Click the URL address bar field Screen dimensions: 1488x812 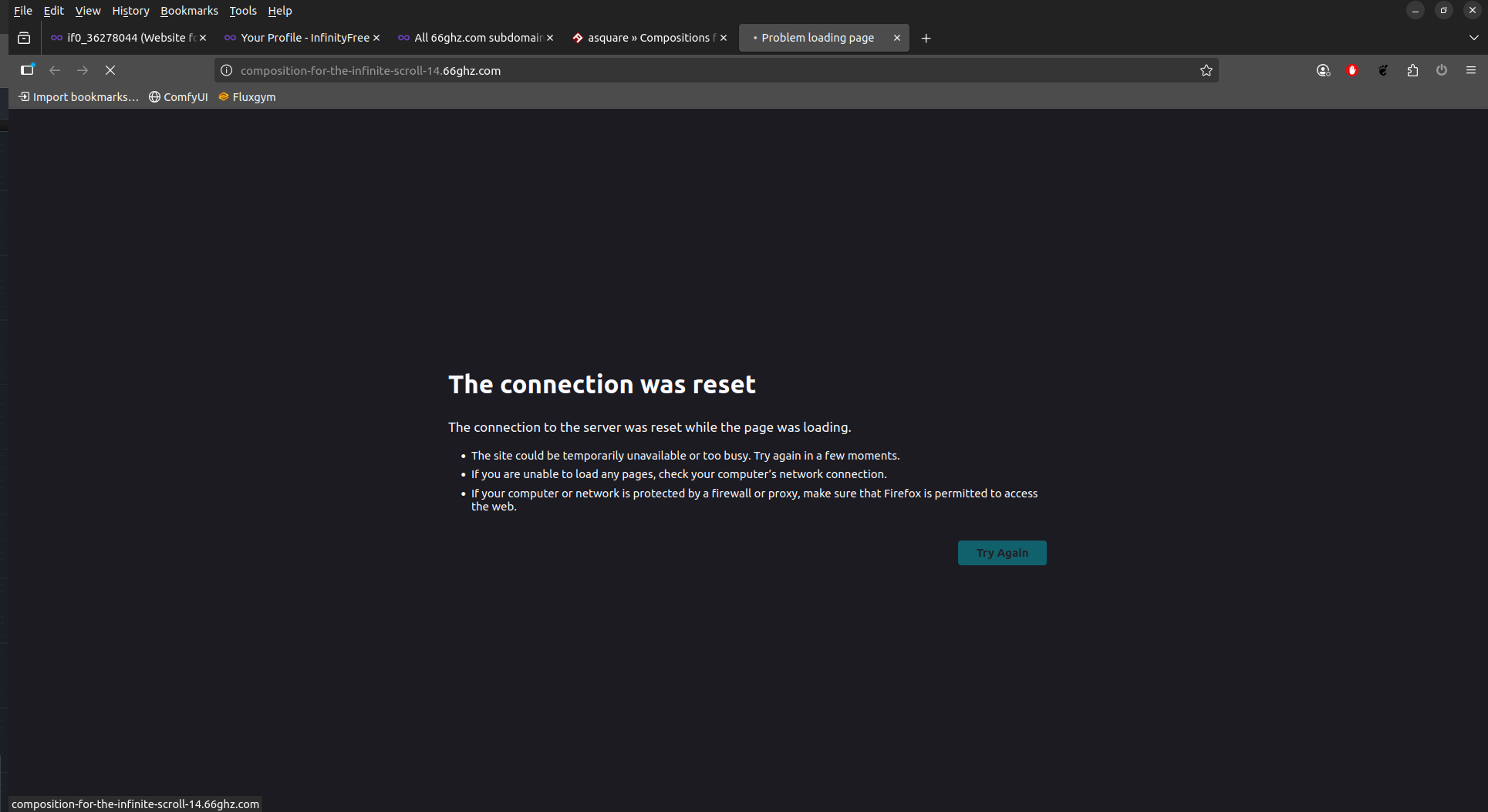694,70
